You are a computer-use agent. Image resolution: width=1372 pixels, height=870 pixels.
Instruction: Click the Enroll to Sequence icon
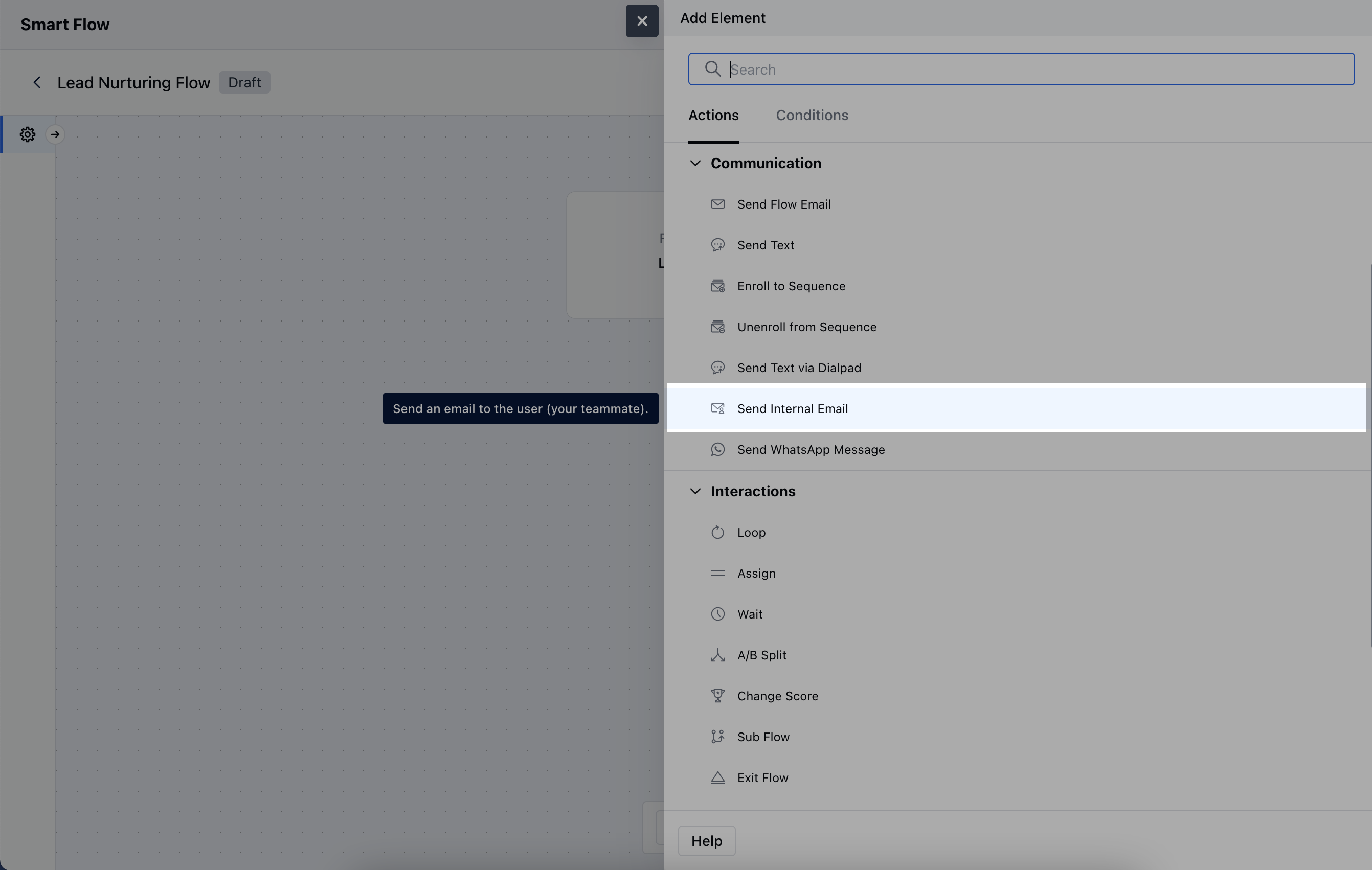(x=717, y=286)
